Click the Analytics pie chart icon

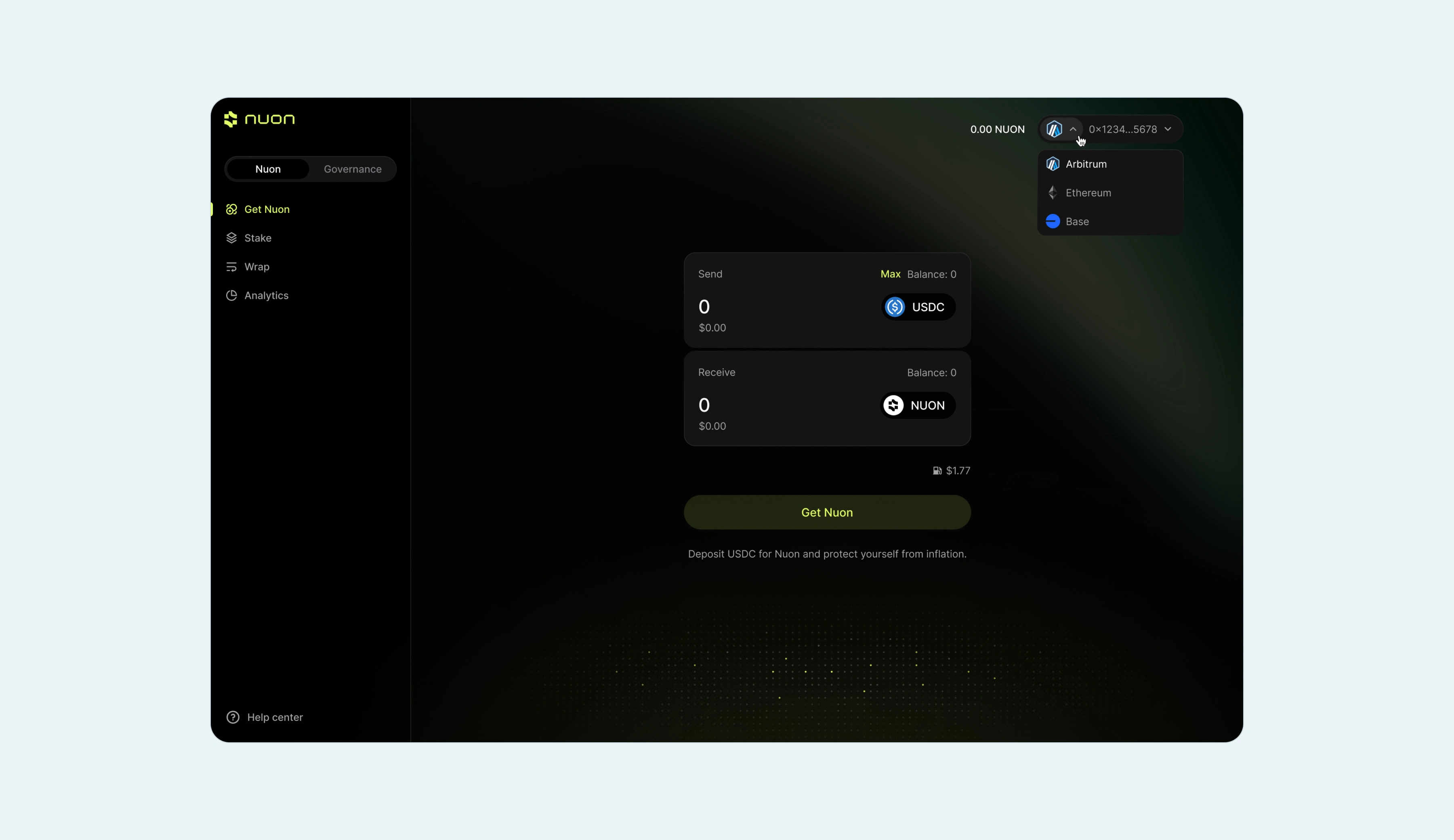231,295
